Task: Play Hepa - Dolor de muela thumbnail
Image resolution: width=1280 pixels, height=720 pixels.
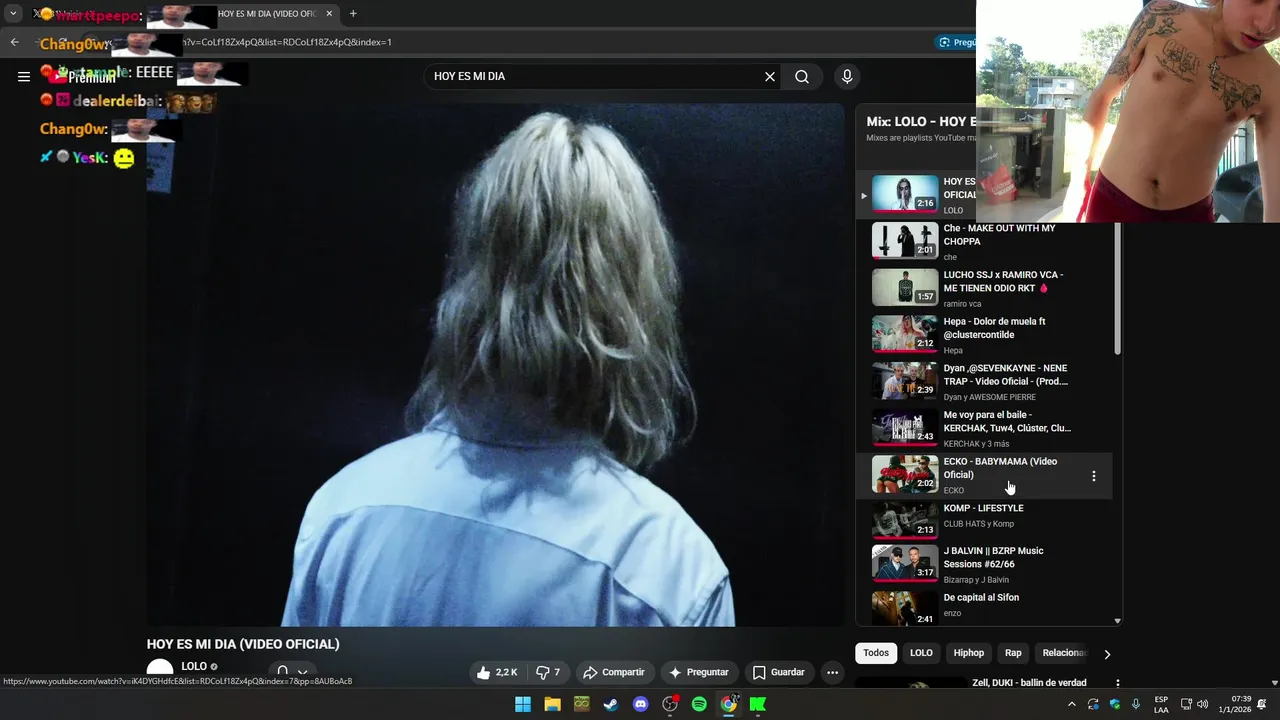Action: pos(905,334)
